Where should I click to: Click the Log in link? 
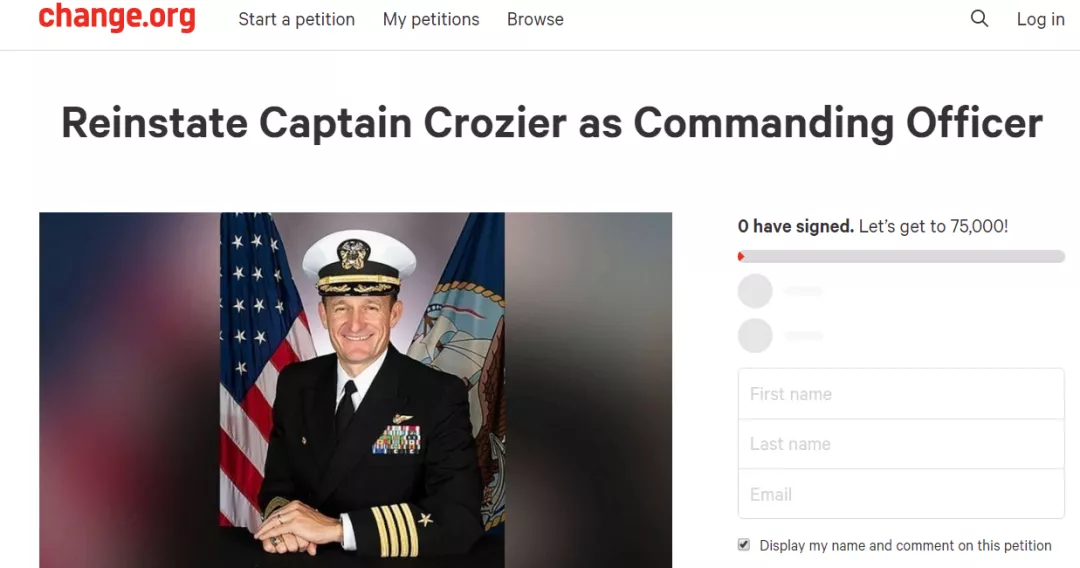pyautogui.click(x=1040, y=19)
